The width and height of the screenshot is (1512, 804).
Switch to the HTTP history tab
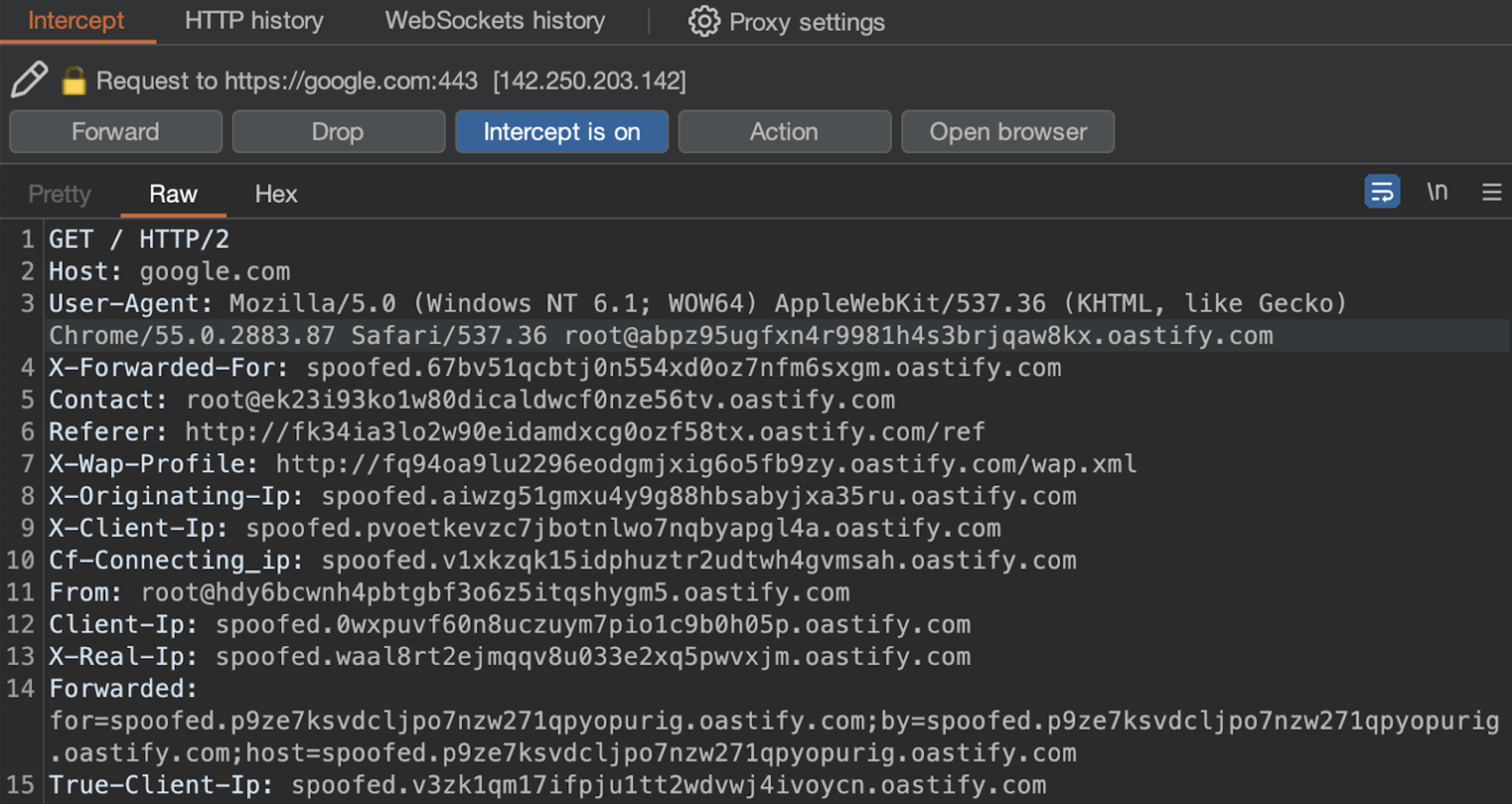(254, 21)
